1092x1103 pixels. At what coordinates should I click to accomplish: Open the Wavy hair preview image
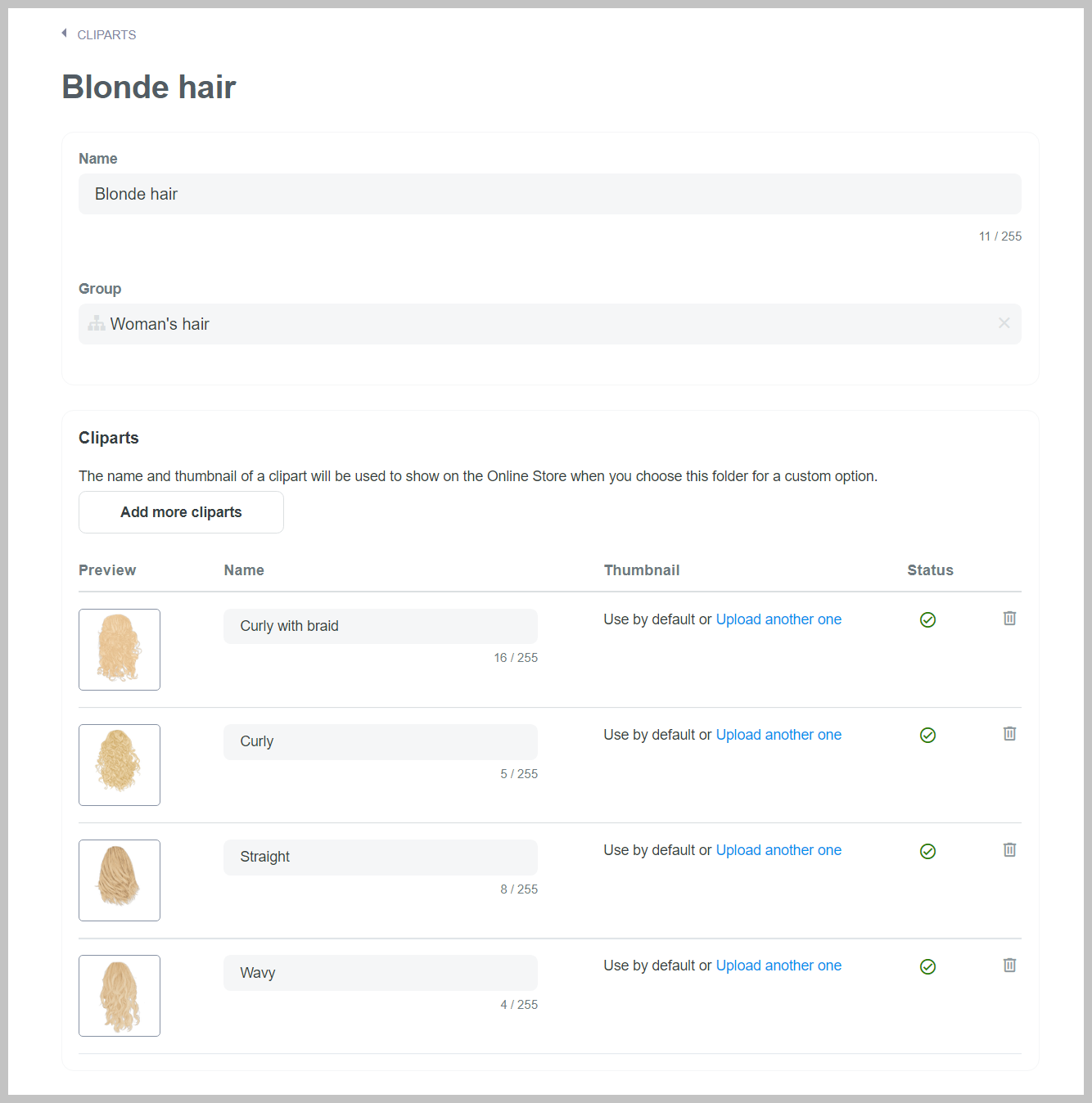(120, 996)
